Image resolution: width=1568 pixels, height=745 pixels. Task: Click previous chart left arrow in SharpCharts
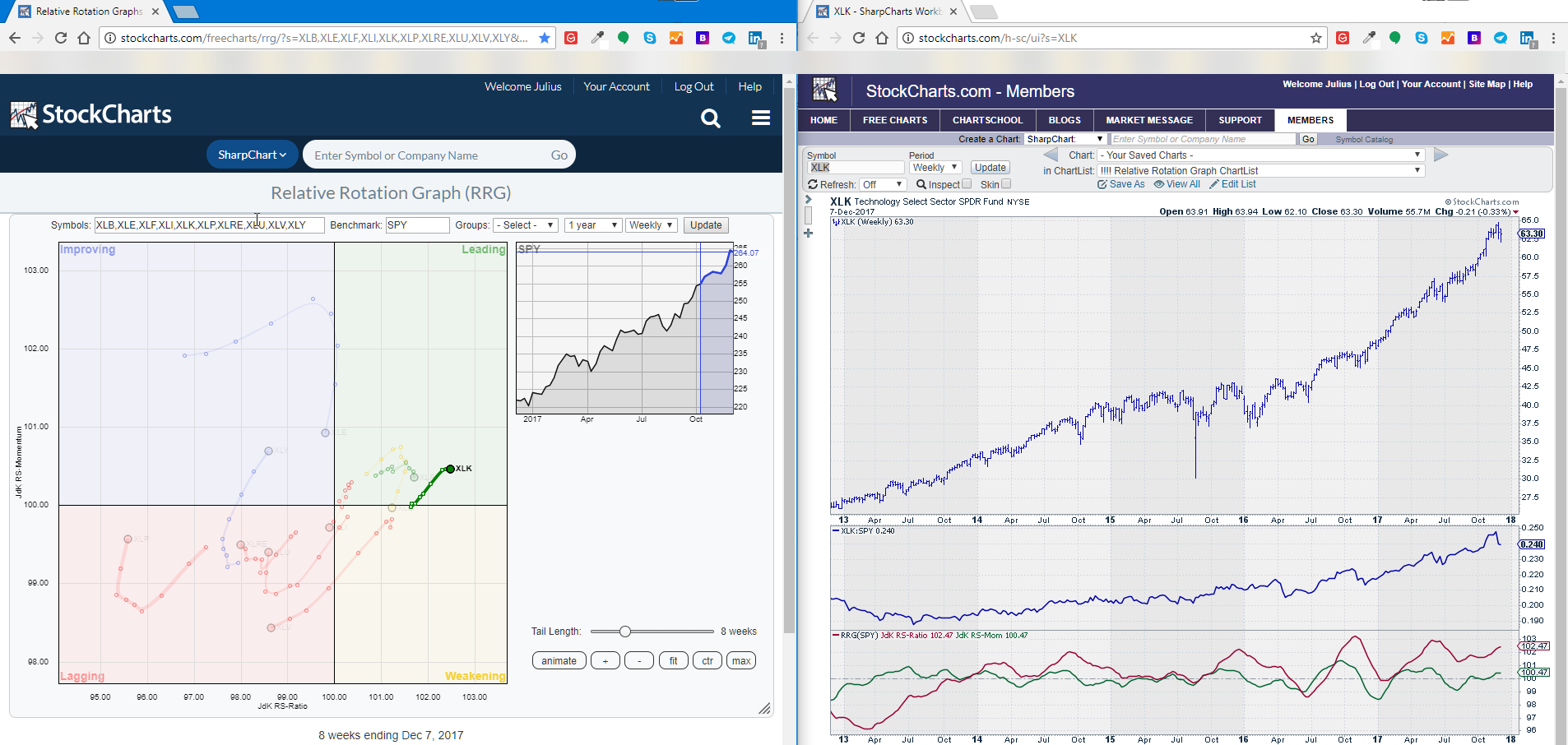(1051, 155)
